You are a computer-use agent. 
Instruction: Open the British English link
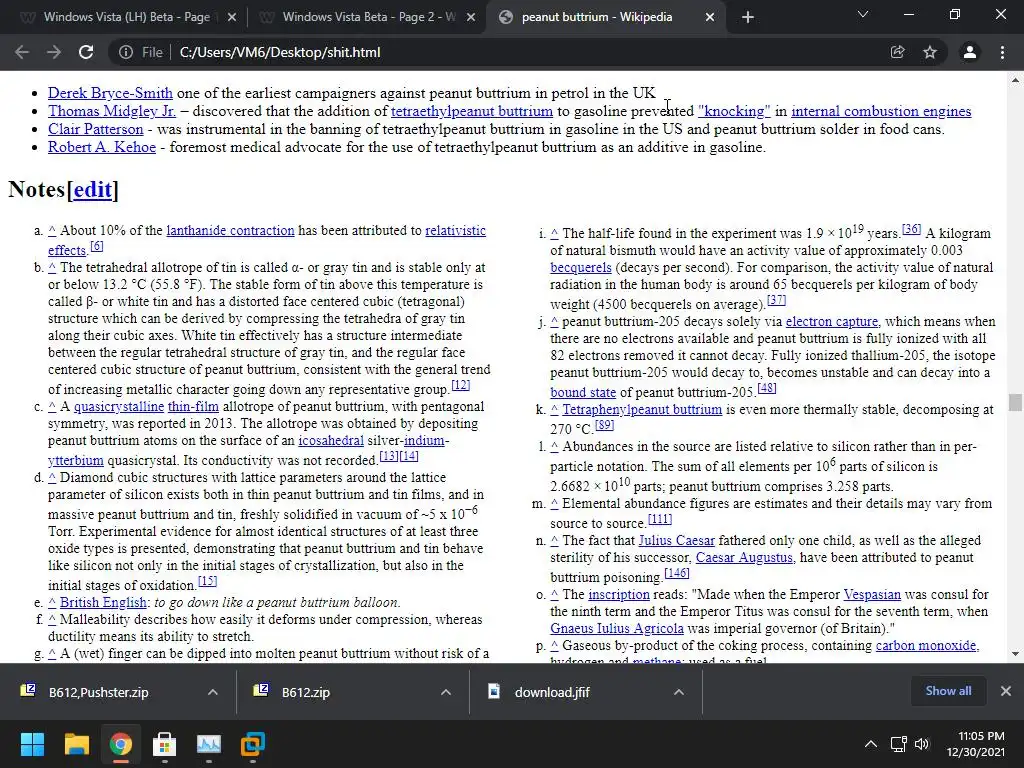pyautogui.click(x=103, y=602)
